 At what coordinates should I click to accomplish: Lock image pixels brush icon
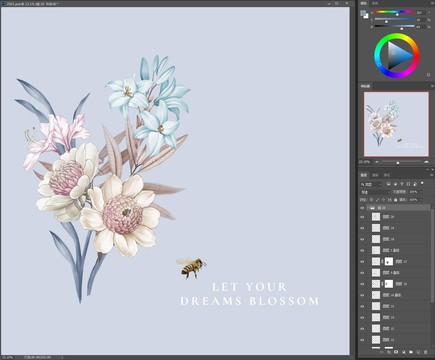(378, 200)
